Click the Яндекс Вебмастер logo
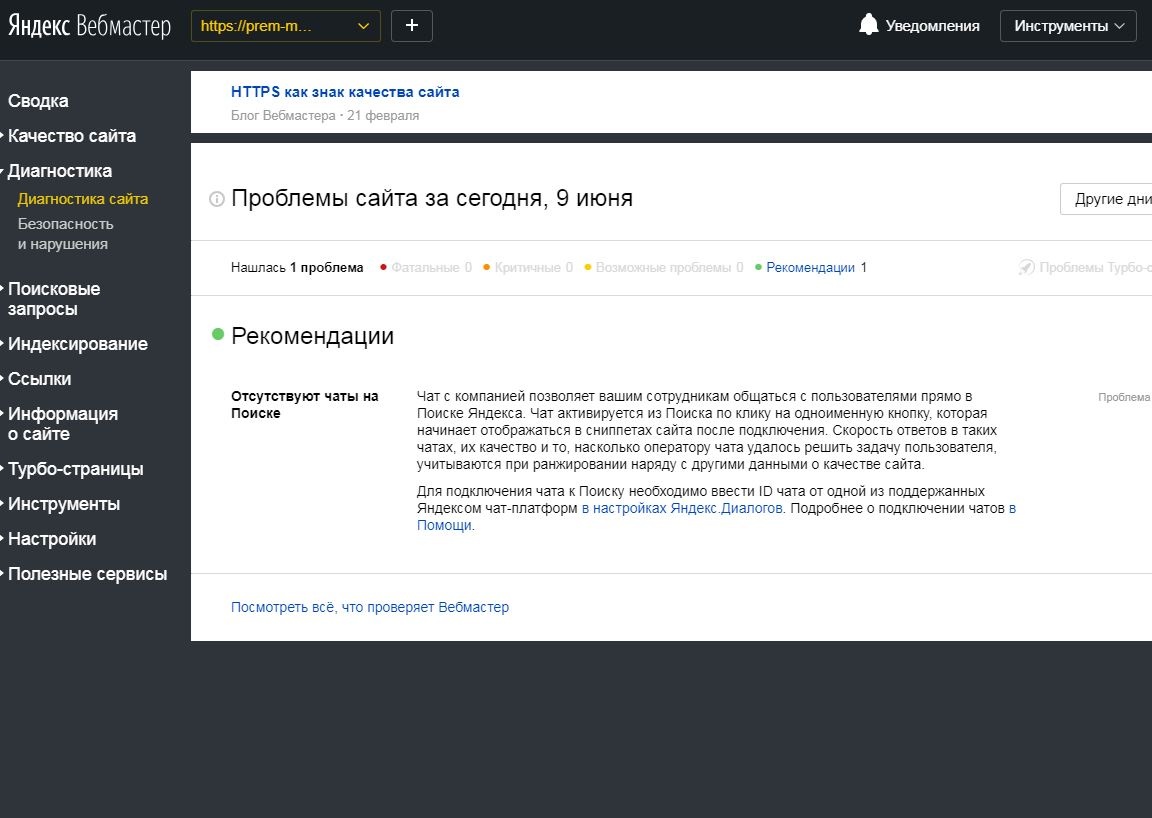 (x=90, y=26)
